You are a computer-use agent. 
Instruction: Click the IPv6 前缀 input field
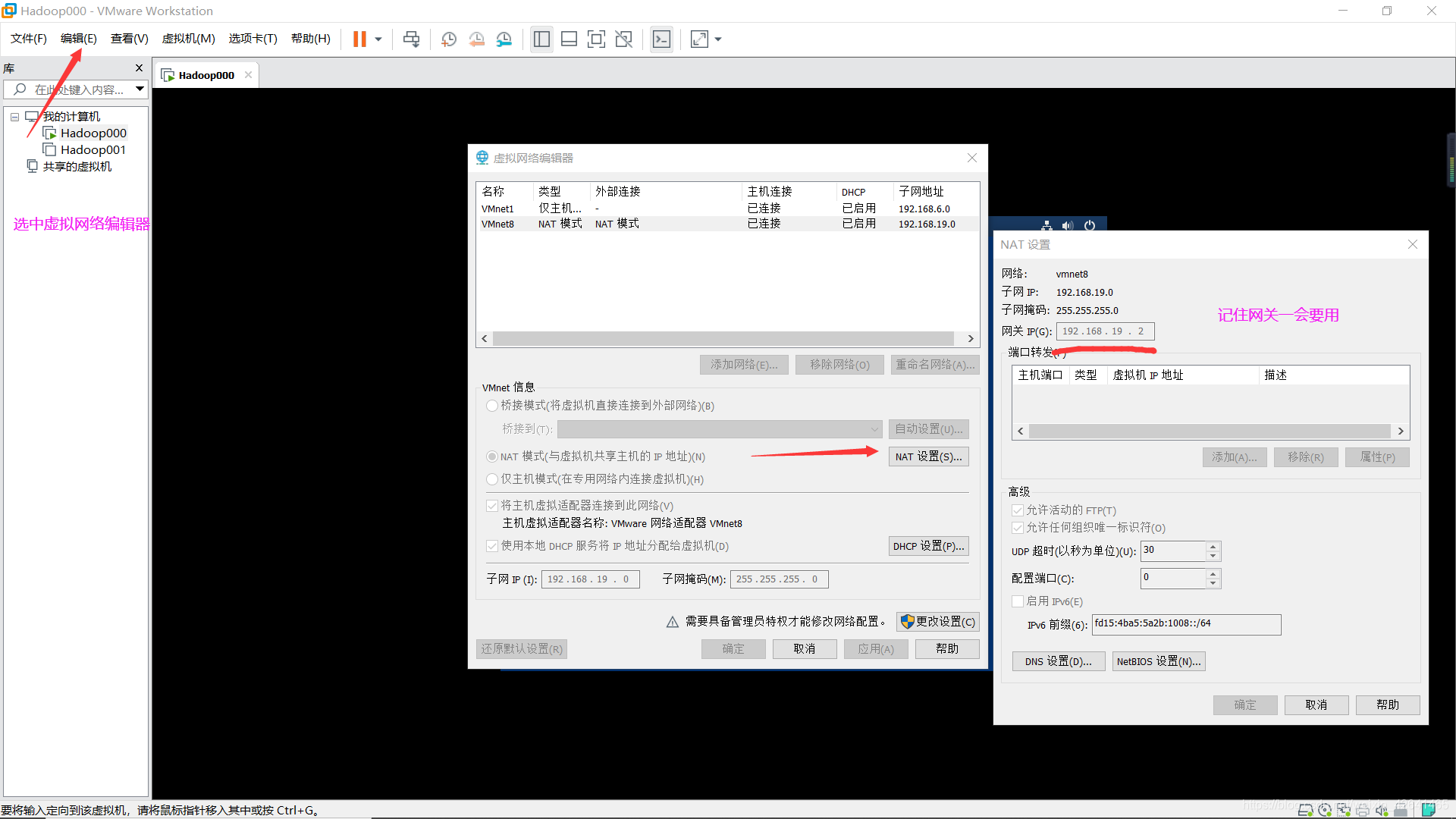(x=1186, y=624)
